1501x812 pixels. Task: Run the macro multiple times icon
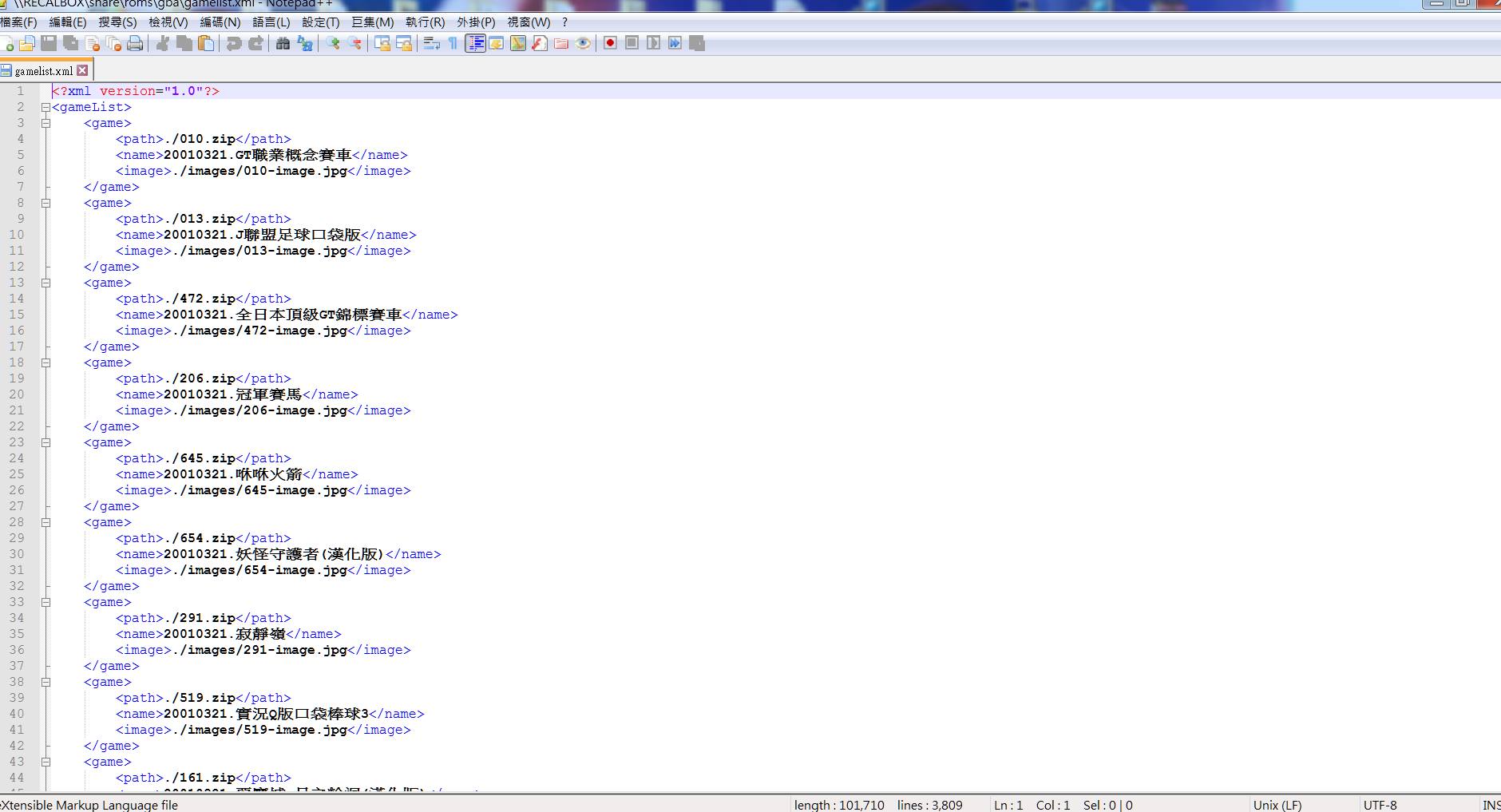(675, 43)
